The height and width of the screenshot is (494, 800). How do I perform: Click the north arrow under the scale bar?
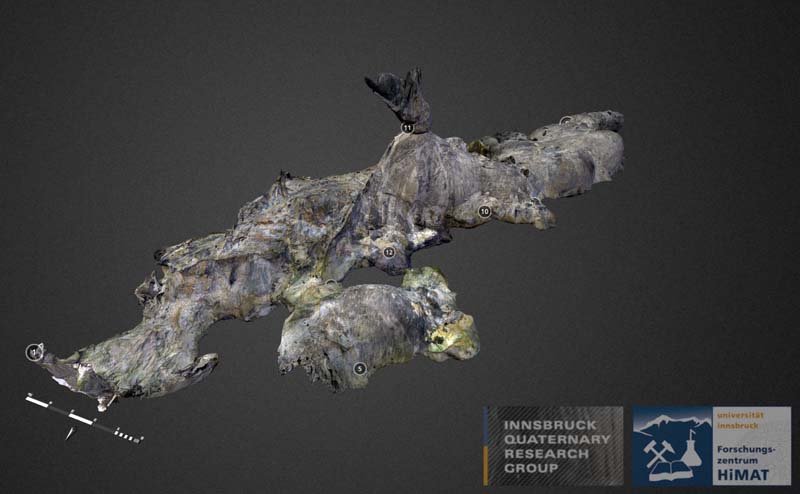click(69, 434)
